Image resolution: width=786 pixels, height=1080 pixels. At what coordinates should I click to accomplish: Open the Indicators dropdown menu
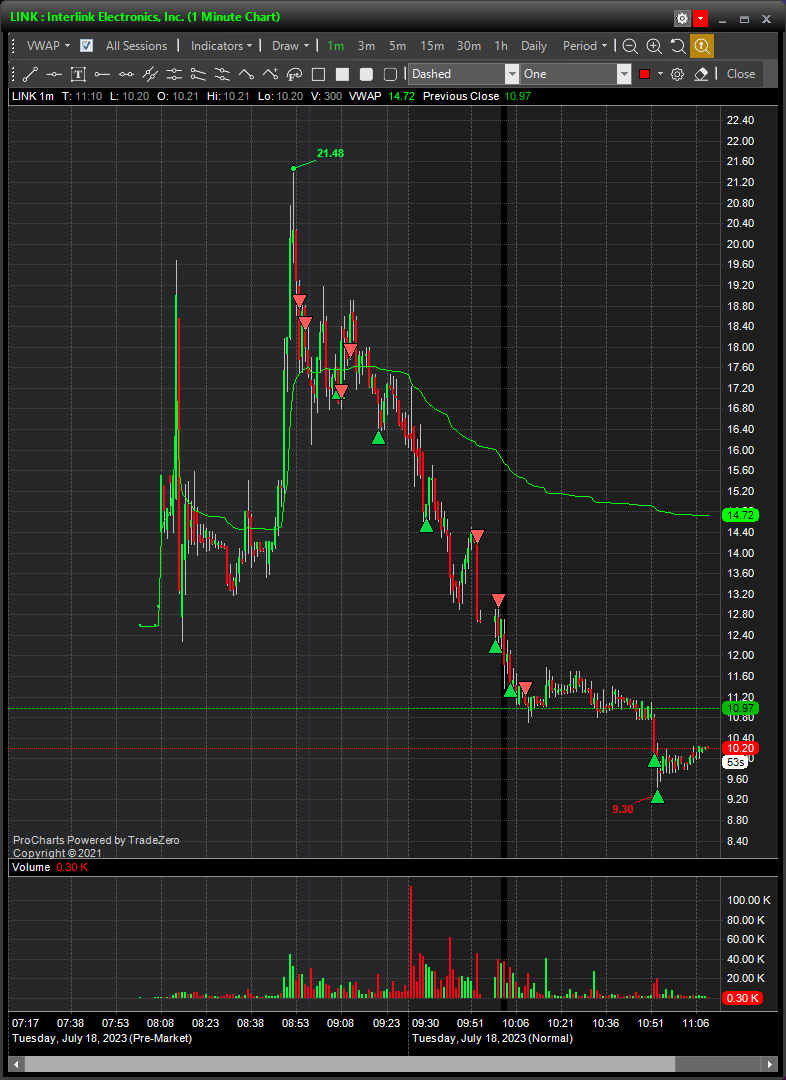222,45
